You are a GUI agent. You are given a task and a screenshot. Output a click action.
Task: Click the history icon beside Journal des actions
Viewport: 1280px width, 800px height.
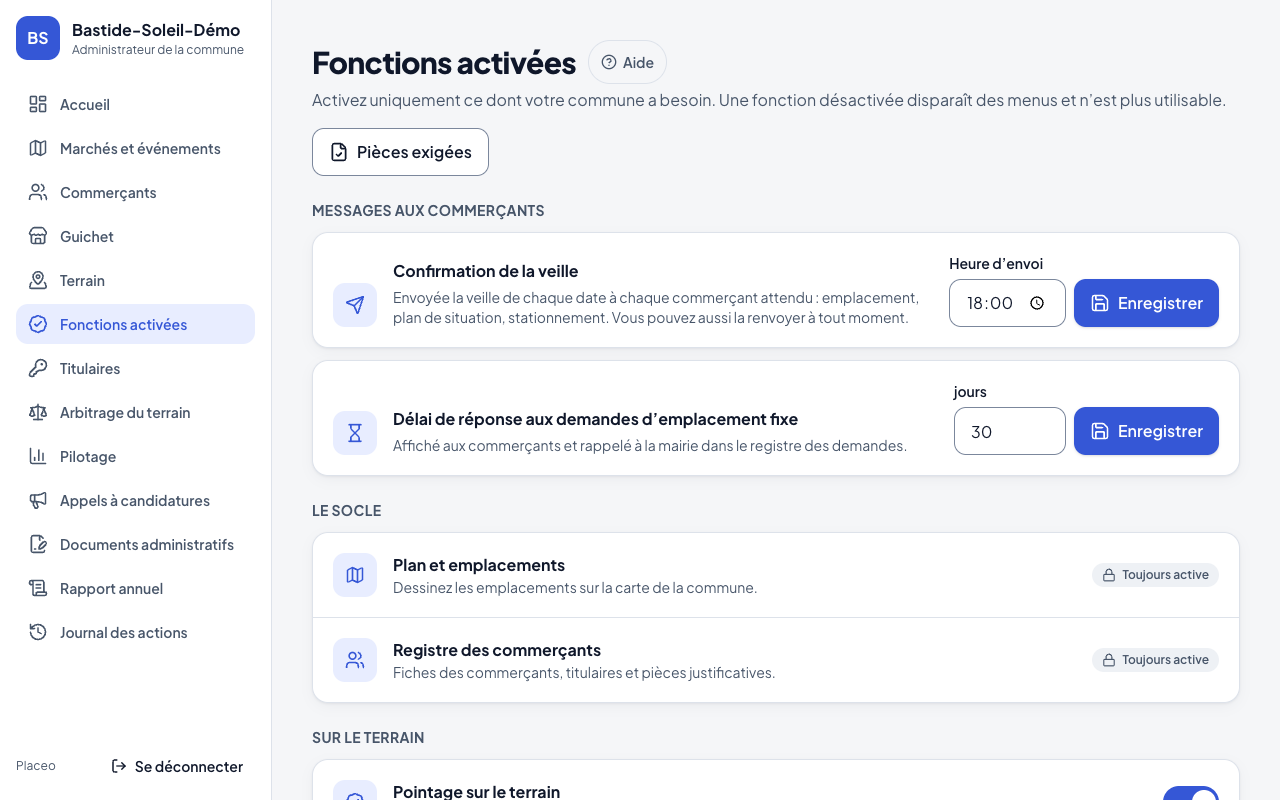coord(38,632)
